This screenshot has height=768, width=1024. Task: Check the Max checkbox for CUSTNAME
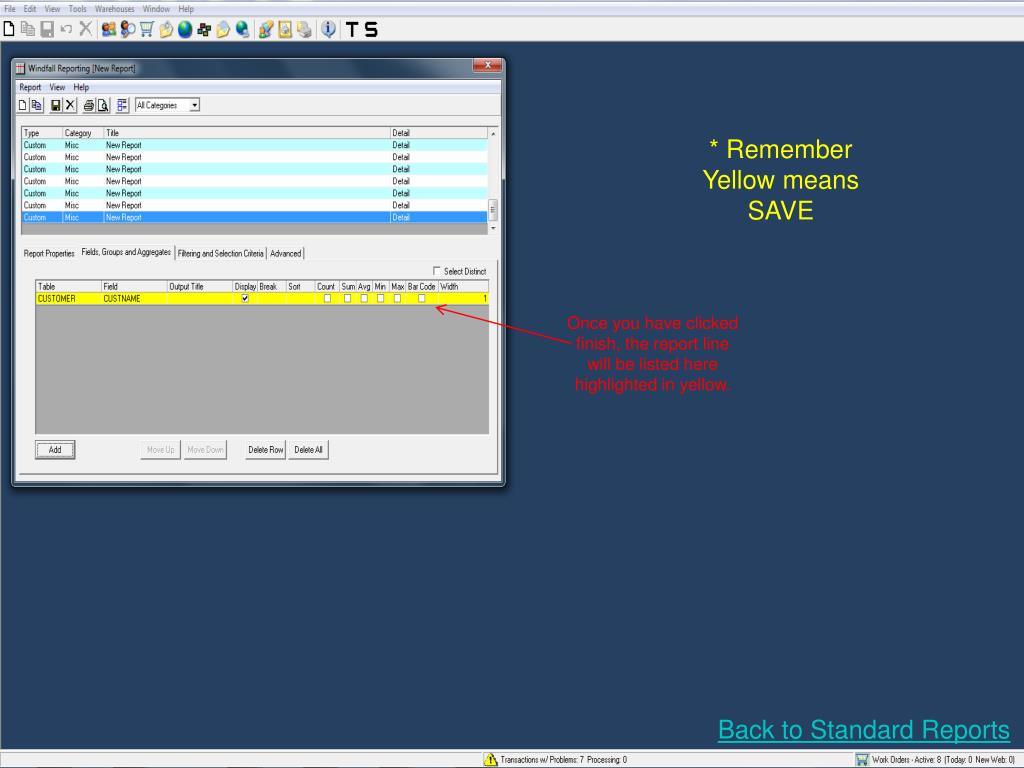click(397, 298)
